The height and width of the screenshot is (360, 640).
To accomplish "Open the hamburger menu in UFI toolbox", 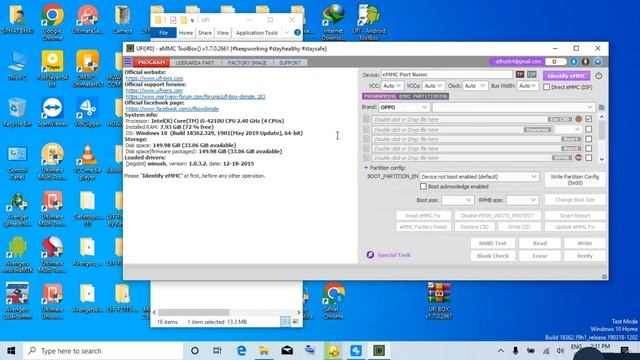I will (x=128, y=62).
